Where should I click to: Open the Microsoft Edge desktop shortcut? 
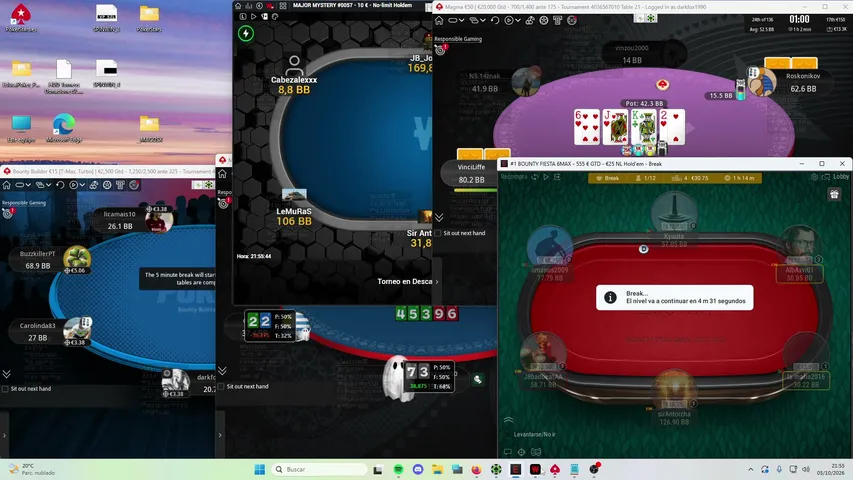coord(64,128)
